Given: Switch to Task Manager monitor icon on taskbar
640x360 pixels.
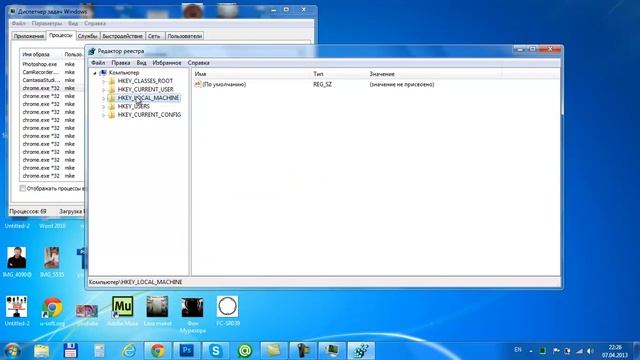Looking at the screenshot, I should click(332, 351).
